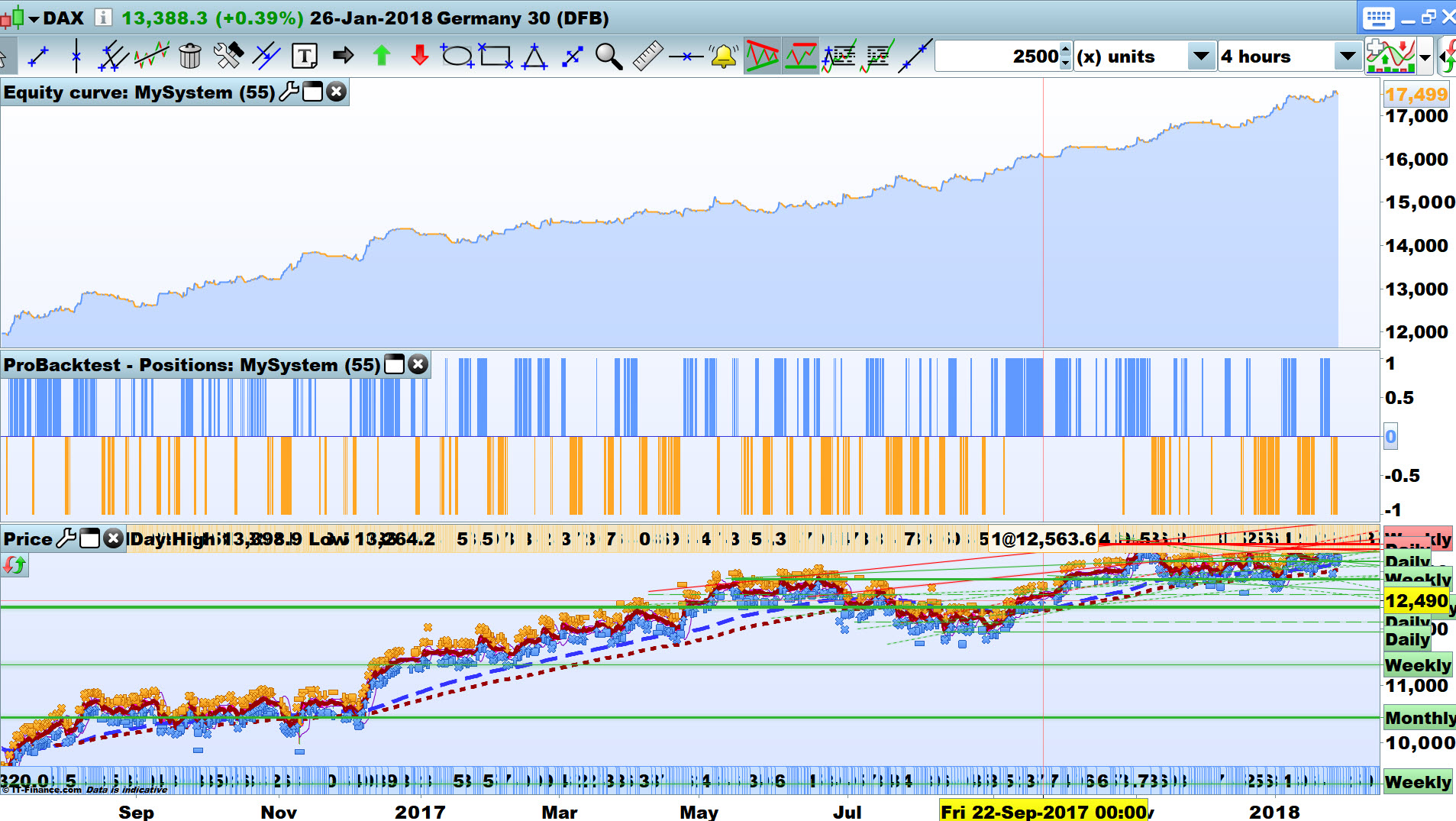
Task: Select the two-point segment tool
Action: (x=572, y=56)
